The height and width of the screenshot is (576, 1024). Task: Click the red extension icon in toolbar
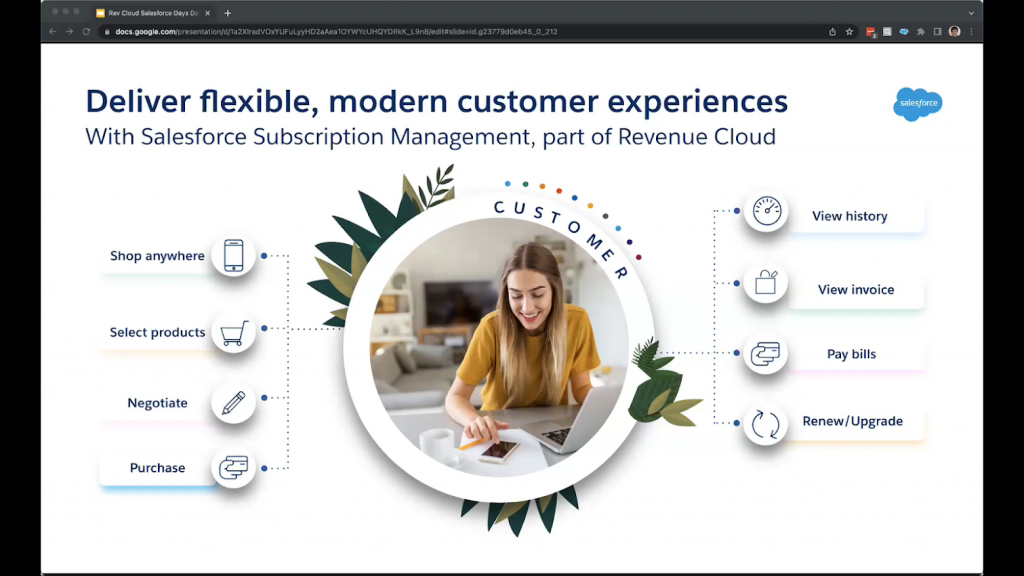[870, 31]
